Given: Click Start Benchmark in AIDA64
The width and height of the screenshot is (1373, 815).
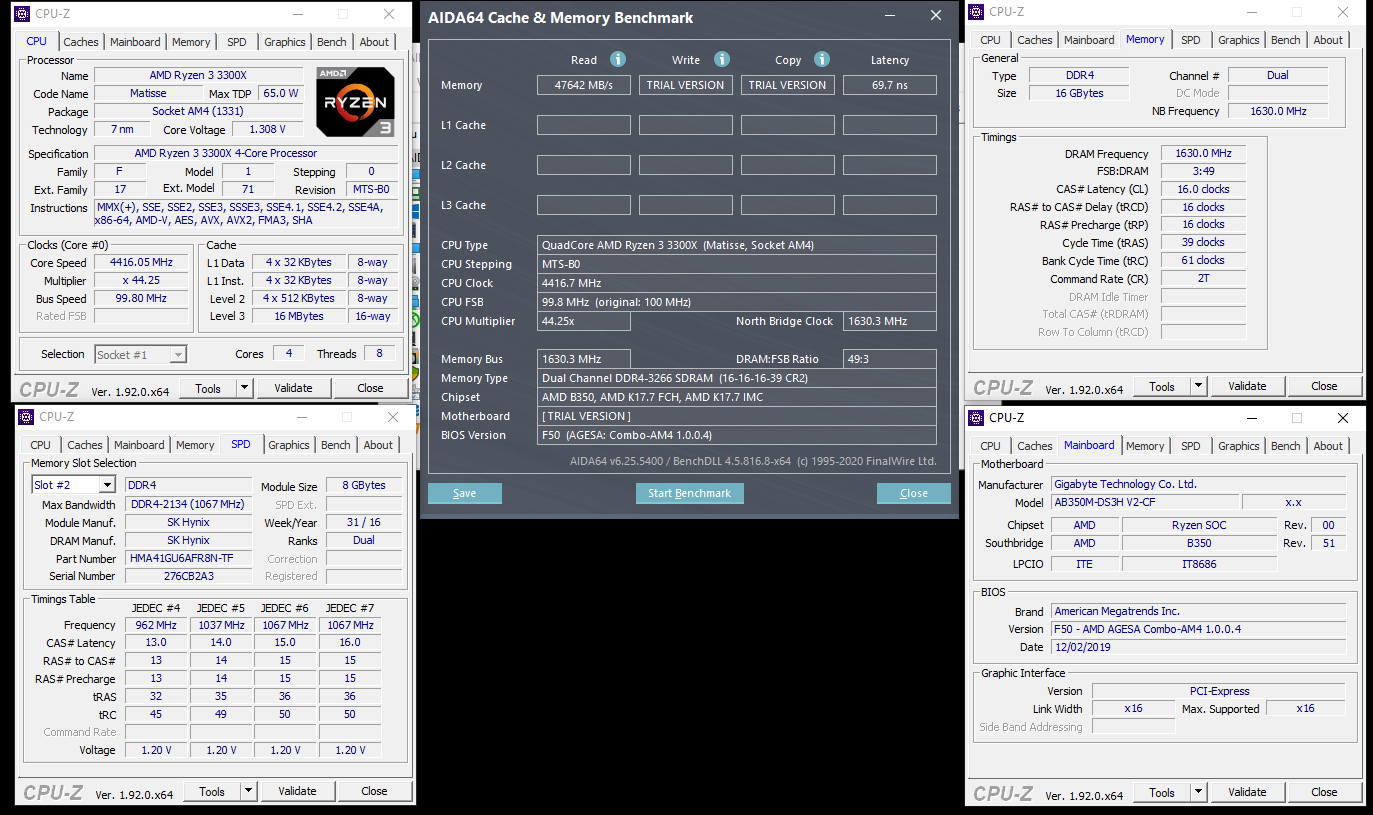Looking at the screenshot, I should click(690, 493).
